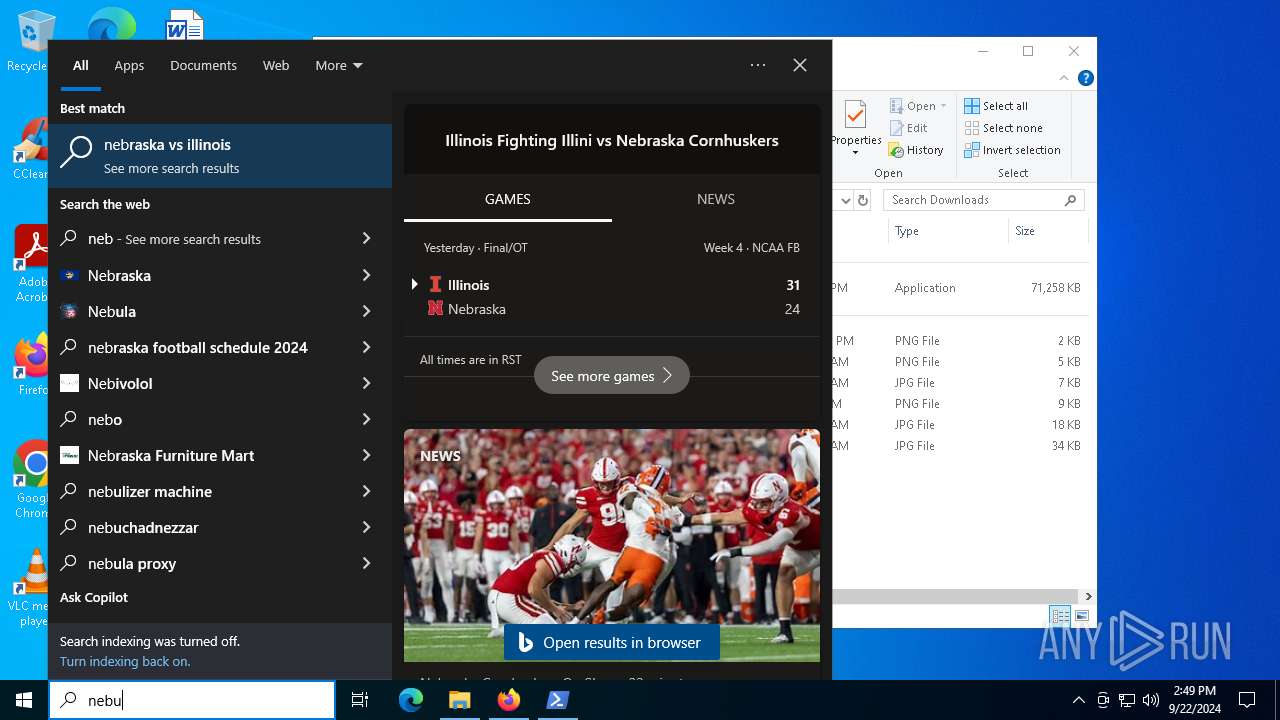Open File Explorer from the taskbar
Image resolution: width=1280 pixels, height=720 pixels.
pyautogui.click(x=459, y=700)
